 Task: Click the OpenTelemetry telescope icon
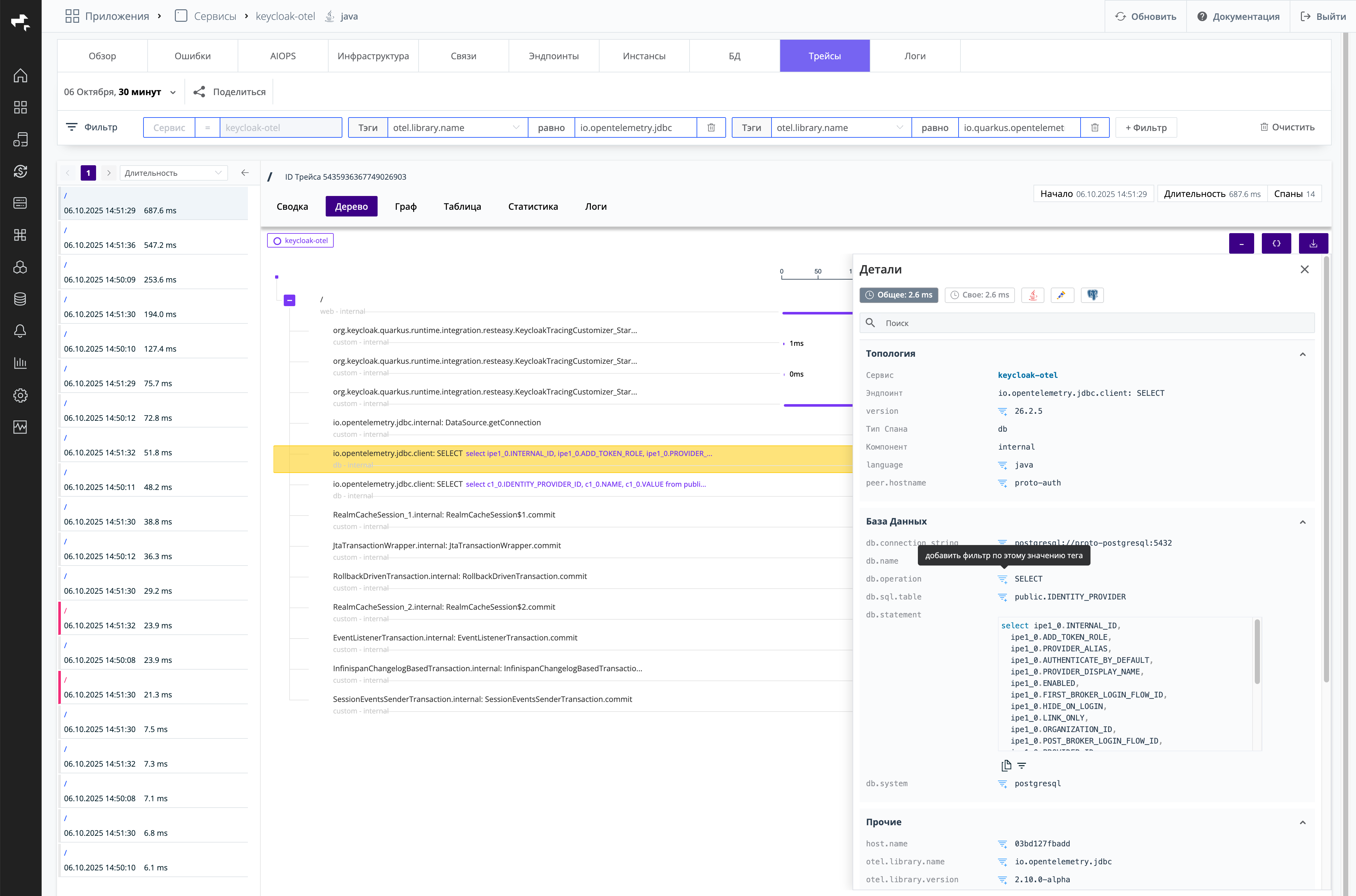click(1062, 295)
